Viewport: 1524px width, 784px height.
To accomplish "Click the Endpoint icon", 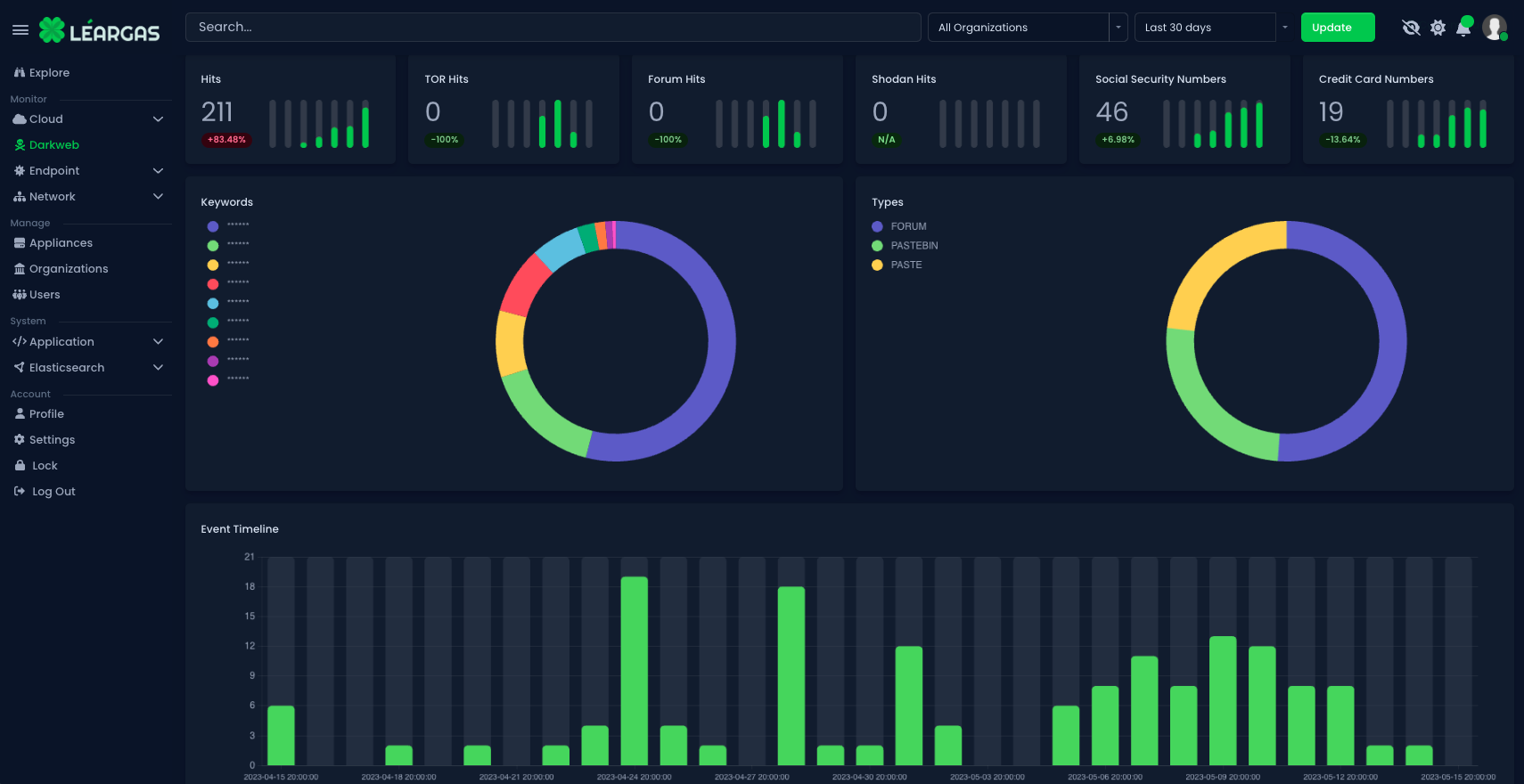I will 20,171.
